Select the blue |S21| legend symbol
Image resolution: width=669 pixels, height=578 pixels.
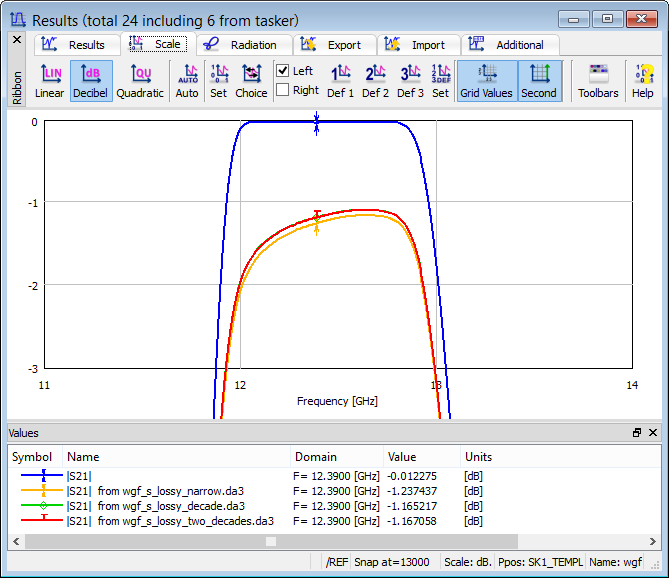click(x=42, y=475)
